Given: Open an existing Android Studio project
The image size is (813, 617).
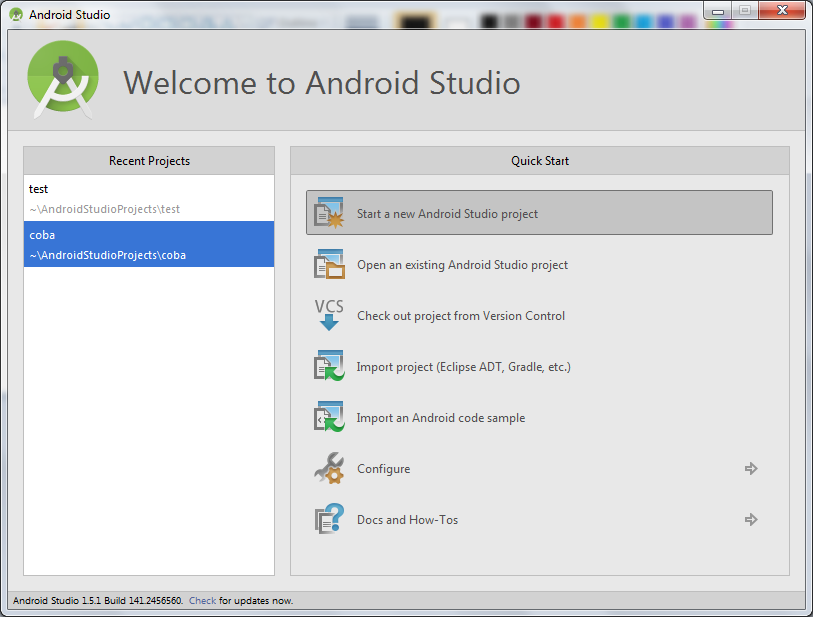Looking at the screenshot, I should click(x=463, y=264).
